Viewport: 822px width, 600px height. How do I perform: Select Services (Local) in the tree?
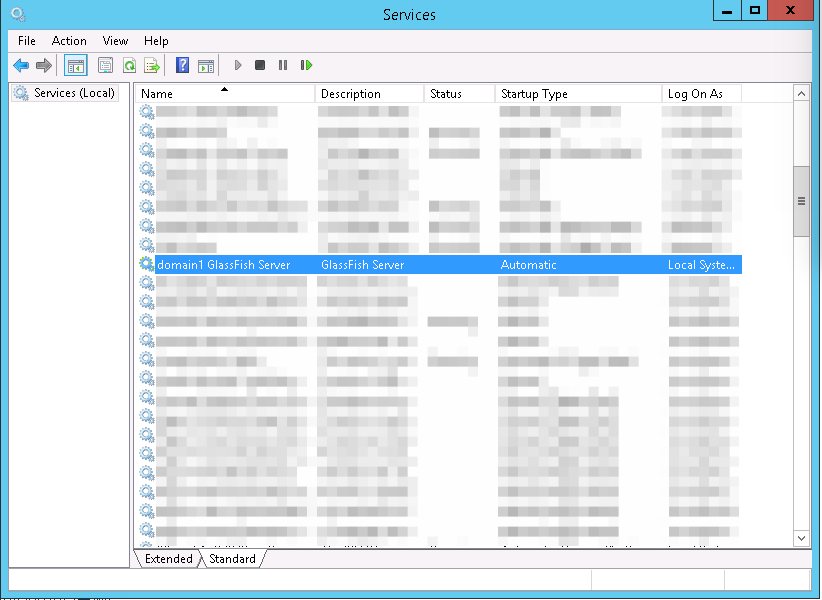pos(74,93)
